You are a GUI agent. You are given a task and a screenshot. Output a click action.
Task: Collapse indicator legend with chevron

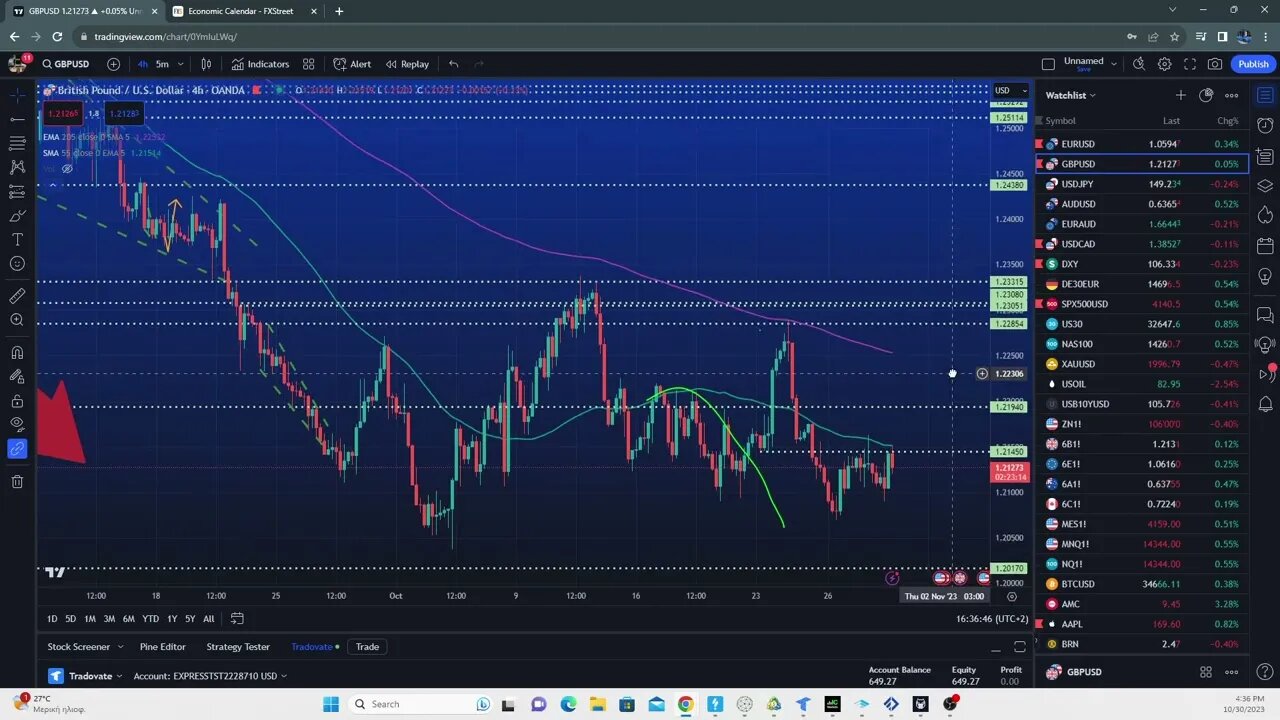pyautogui.click(x=52, y=185)
